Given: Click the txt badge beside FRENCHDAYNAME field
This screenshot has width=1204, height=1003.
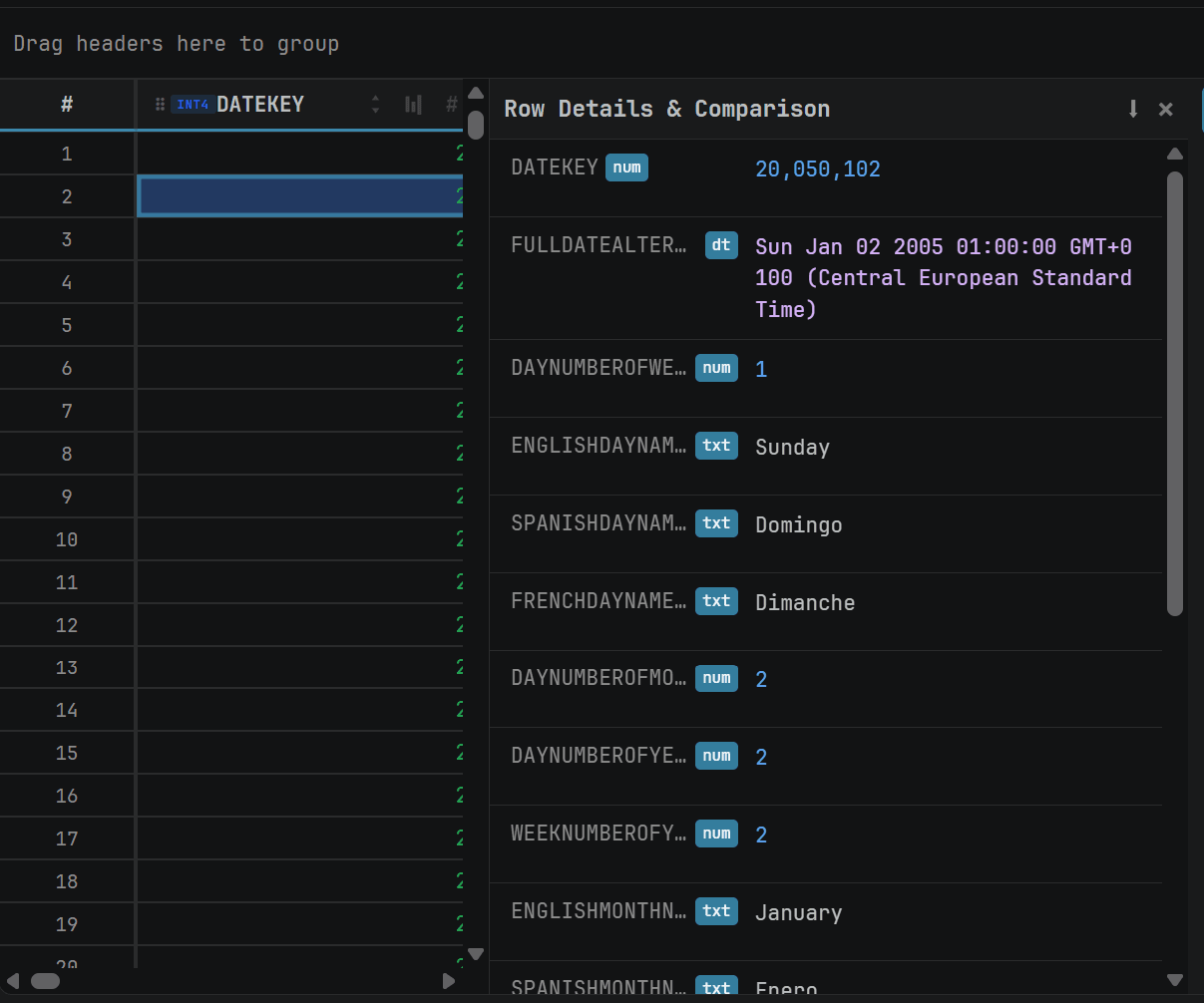Looking at the screenshot, I should click(x=716, y=601).
